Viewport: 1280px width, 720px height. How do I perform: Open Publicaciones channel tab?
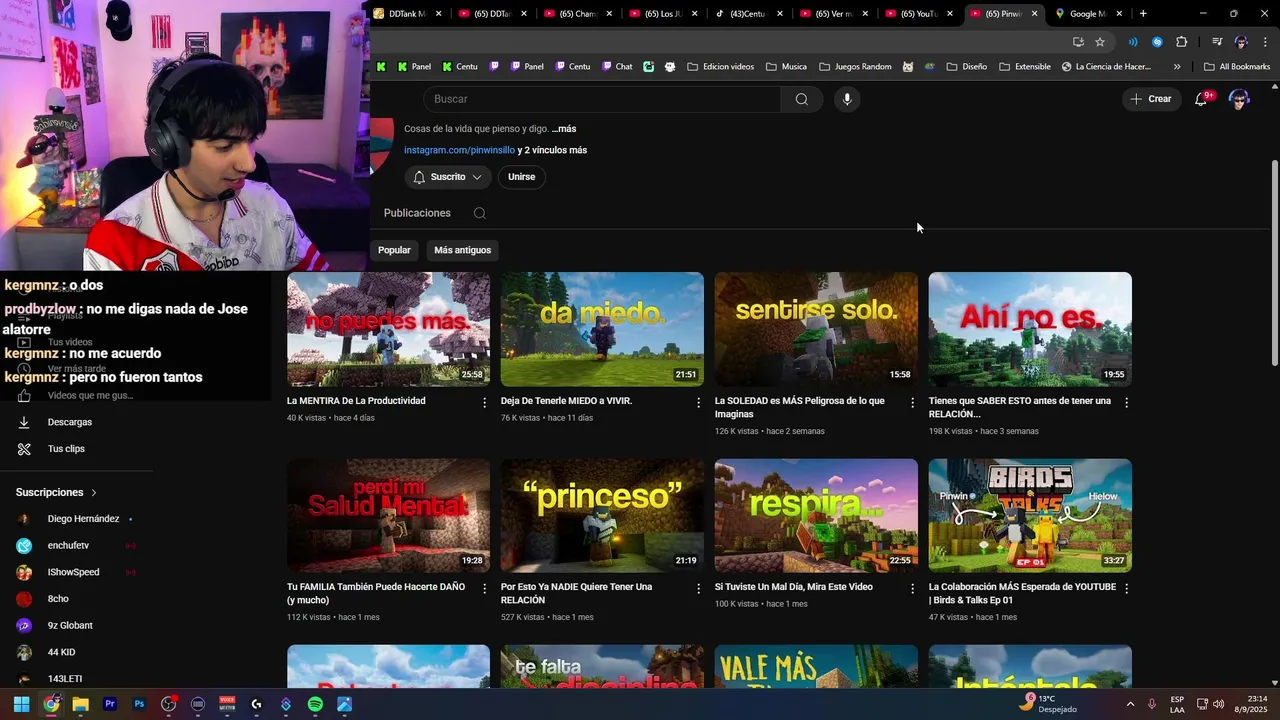417,213
